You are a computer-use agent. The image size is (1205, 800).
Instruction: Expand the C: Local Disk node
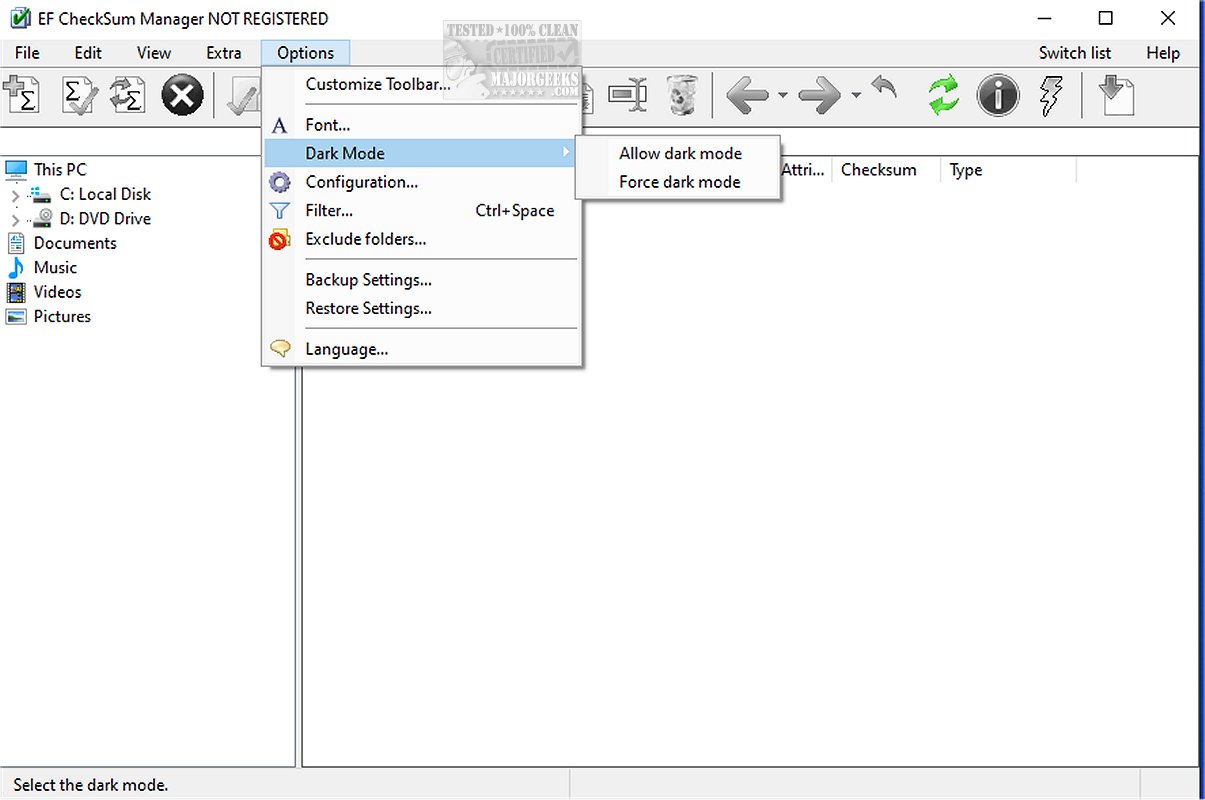click(15, 195)
